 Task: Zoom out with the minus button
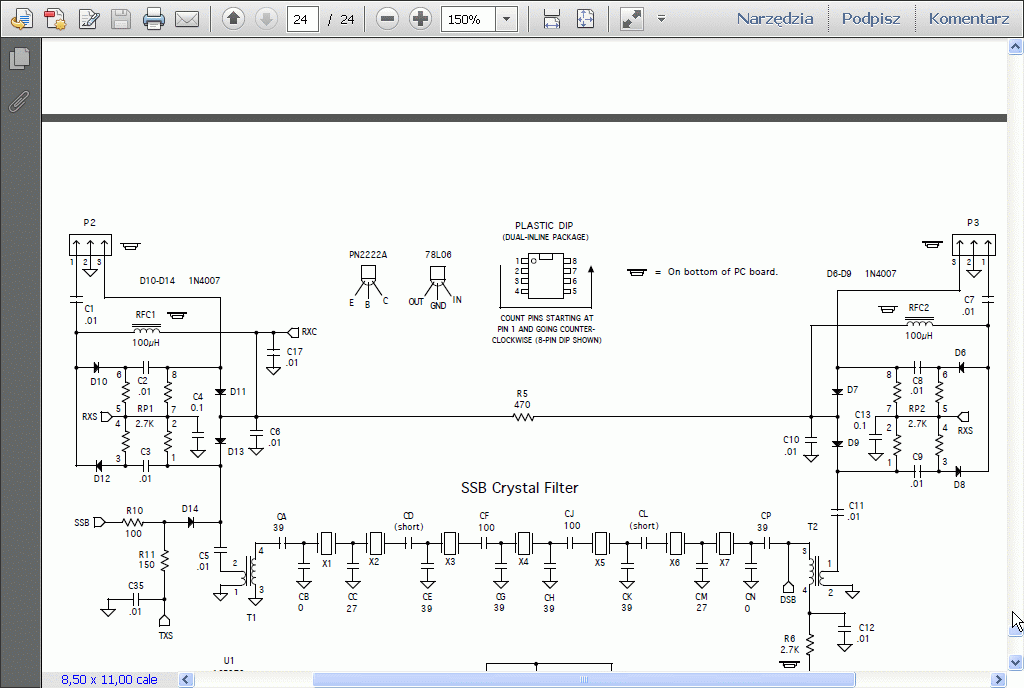pos(388,18)
